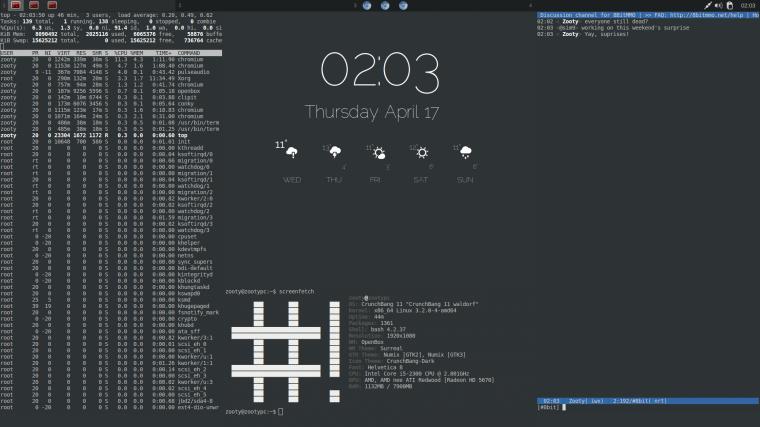
Task: Select the khungtaskd process row
Action: pyautogui.click(x=111, y=287)
